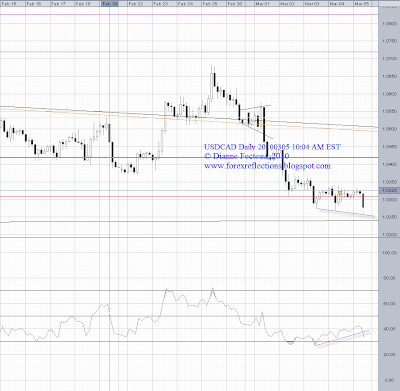This screenshot has height=391, width=400.
Task: Click the 0.00 indicator scale label
Action: pos(390,380)
